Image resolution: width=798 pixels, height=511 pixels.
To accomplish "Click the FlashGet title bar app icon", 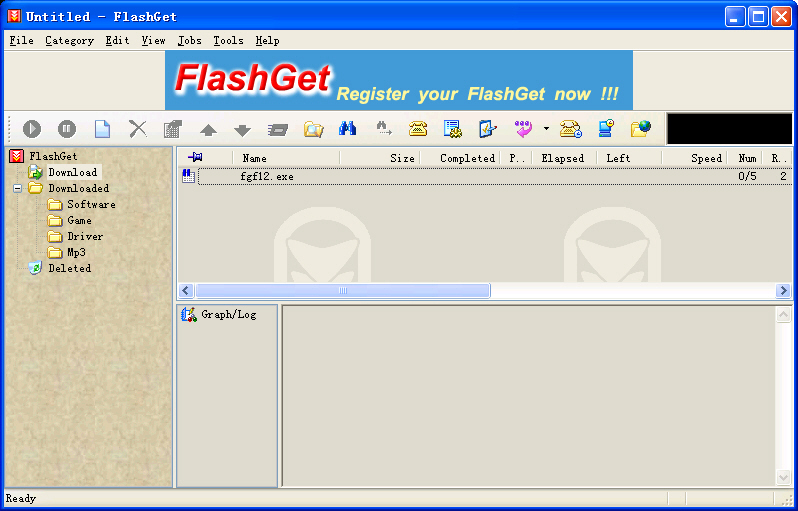I will point(14,16).
